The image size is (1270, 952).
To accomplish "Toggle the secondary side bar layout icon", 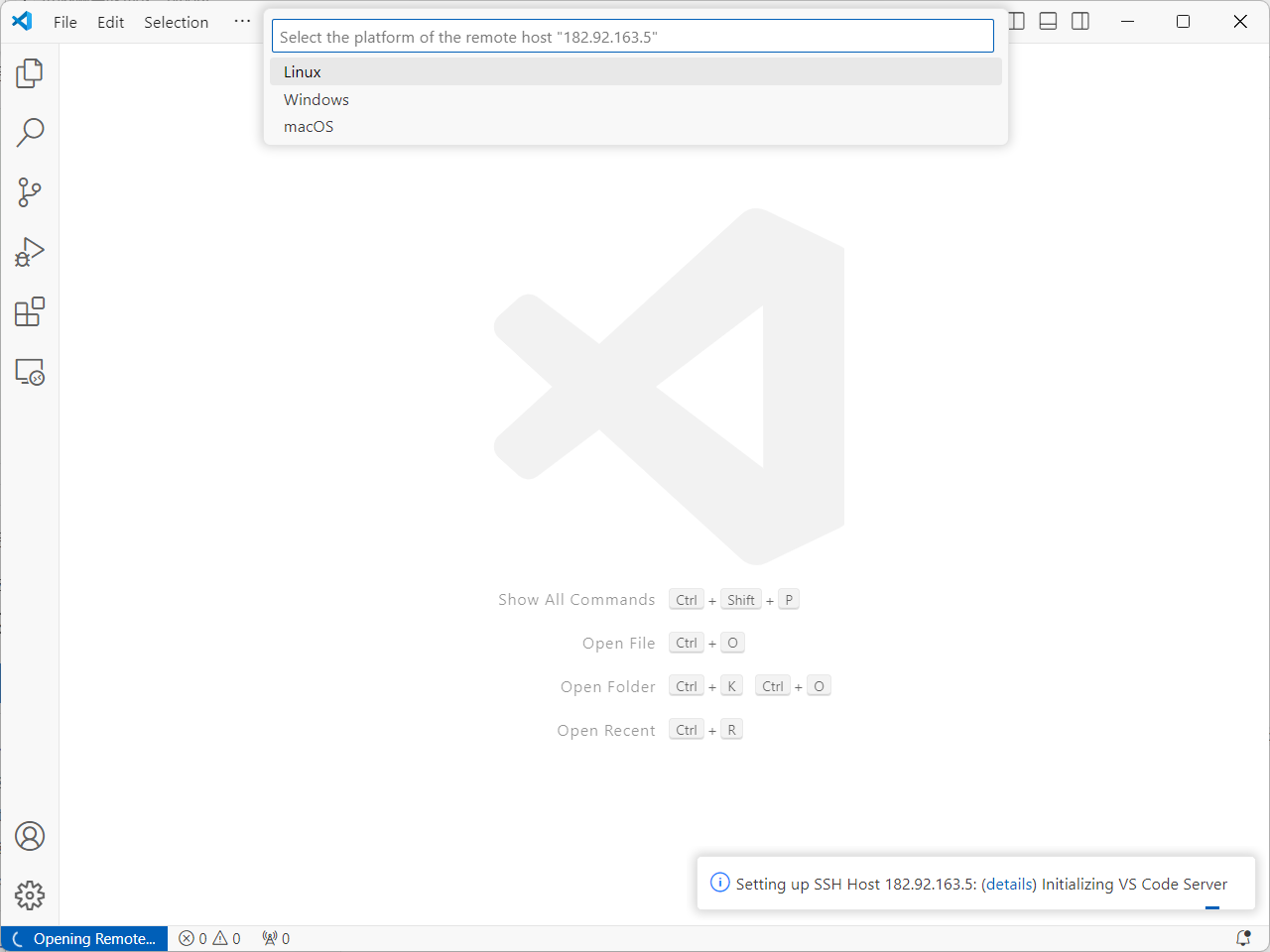I will [1080, 21].
